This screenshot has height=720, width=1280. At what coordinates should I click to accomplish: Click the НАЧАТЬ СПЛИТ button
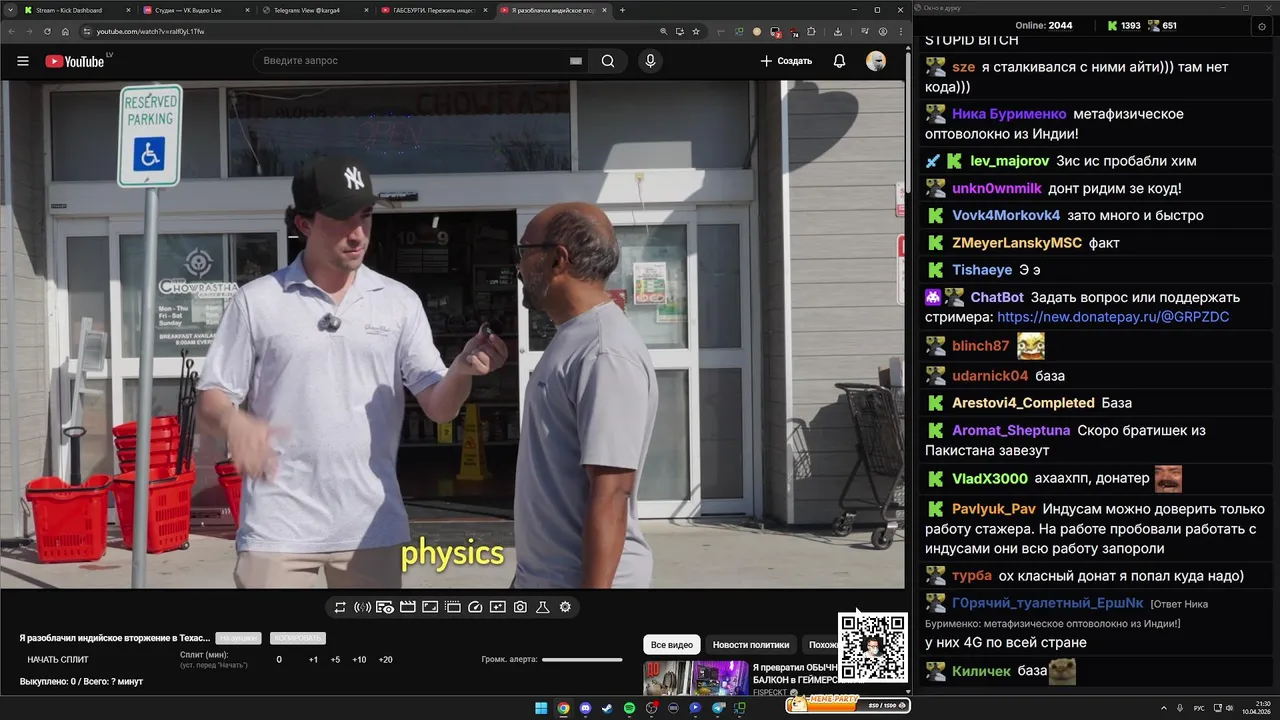(x=58, y=660)
